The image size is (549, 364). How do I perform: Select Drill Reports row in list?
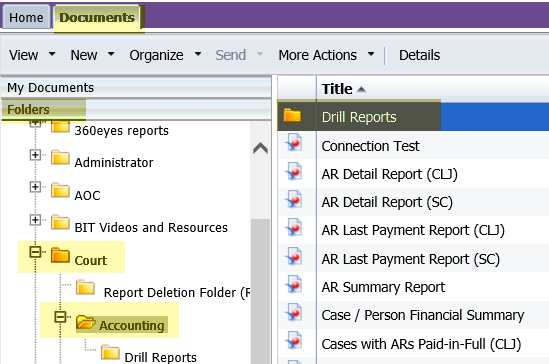(413, 117)
